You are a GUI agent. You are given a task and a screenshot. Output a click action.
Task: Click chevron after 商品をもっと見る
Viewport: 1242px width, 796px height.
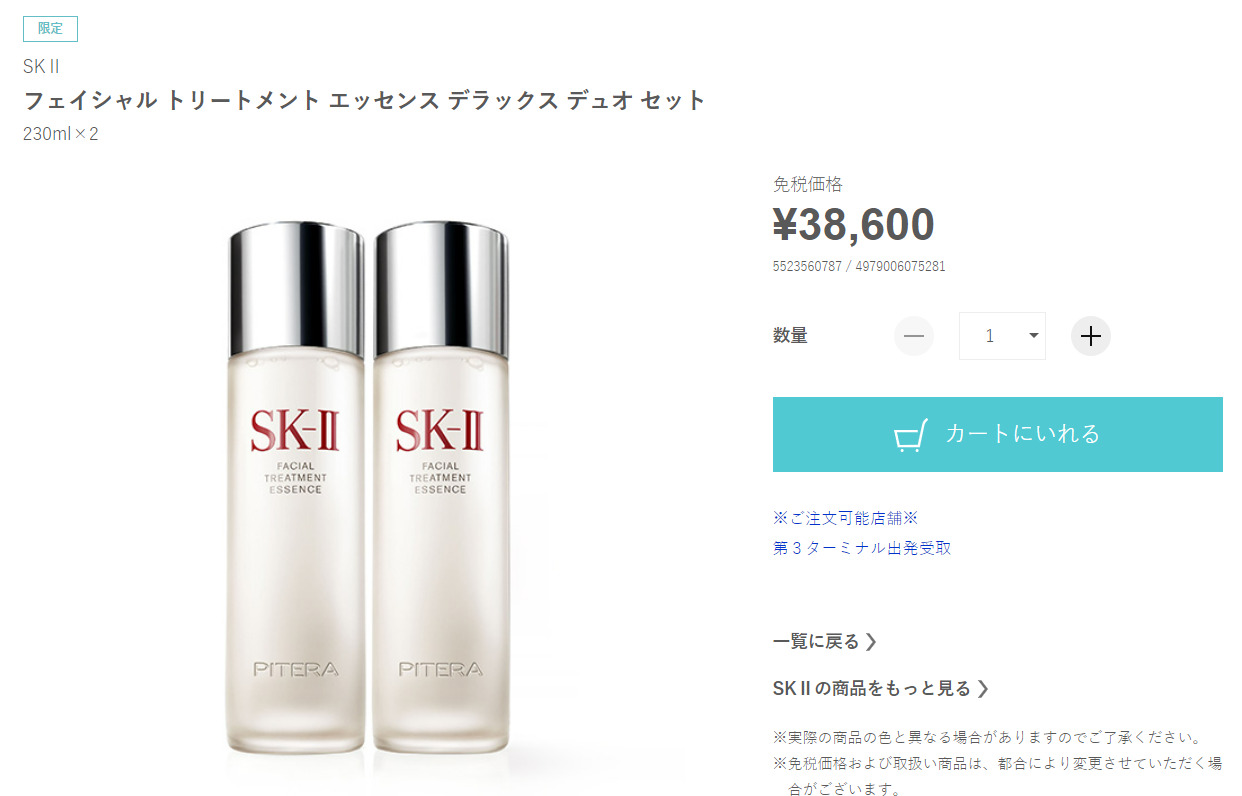click(983, 688)
